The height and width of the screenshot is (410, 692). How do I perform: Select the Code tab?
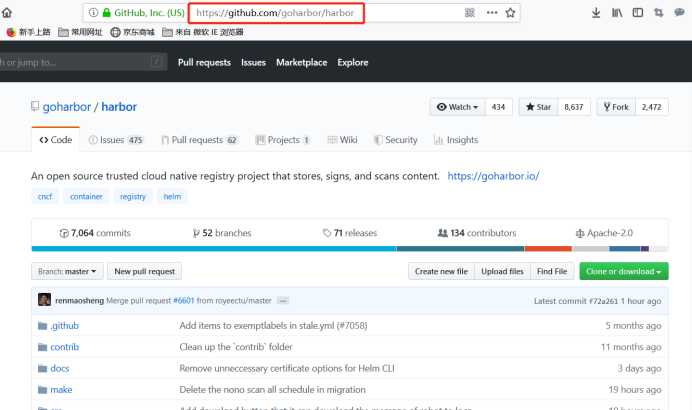(x=56, y=140)
